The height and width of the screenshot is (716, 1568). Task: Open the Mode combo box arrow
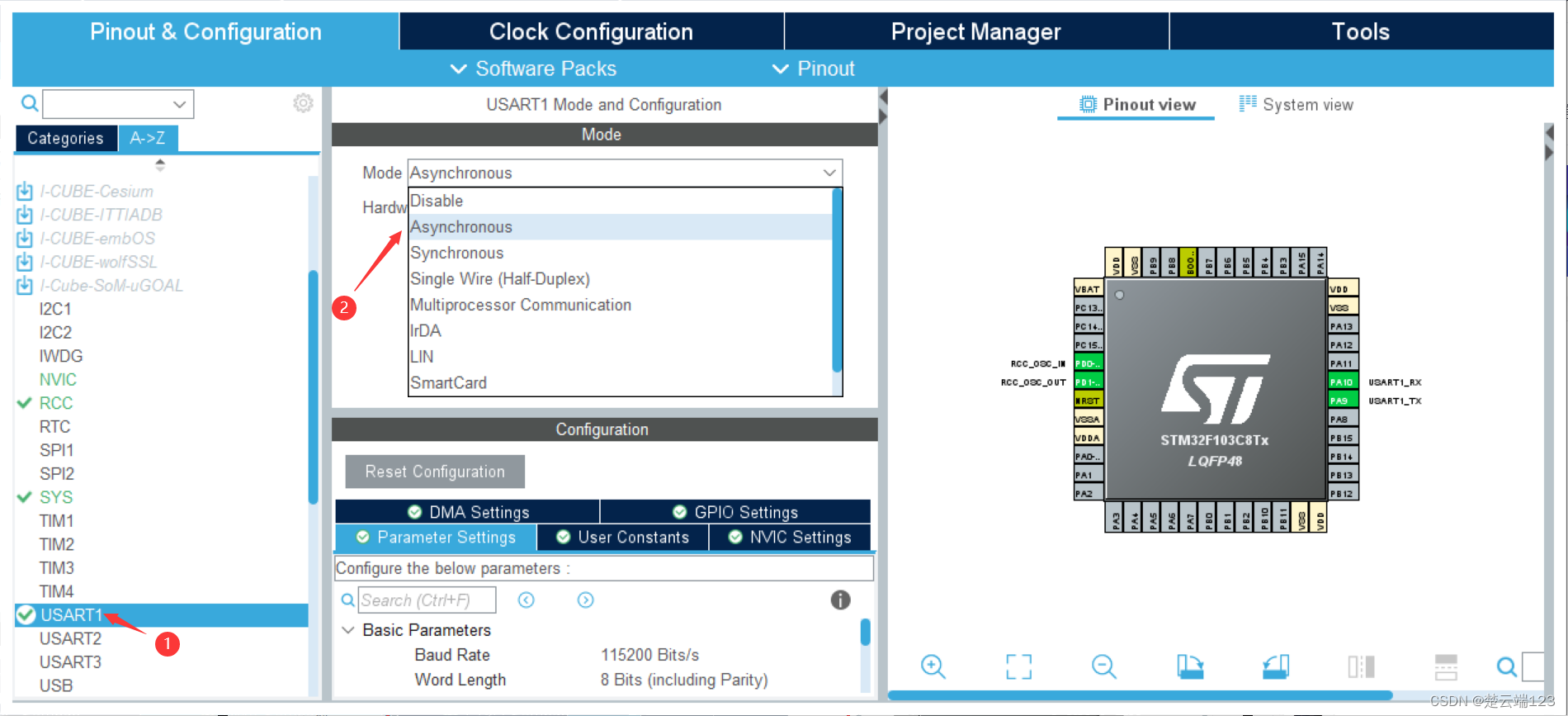829,173
